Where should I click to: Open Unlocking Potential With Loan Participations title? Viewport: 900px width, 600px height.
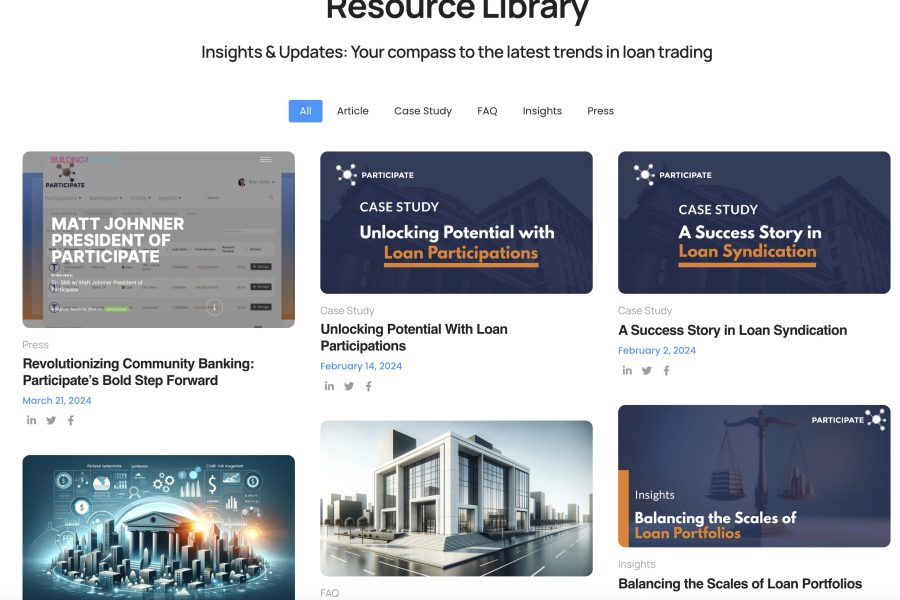[x=414, y=337]
